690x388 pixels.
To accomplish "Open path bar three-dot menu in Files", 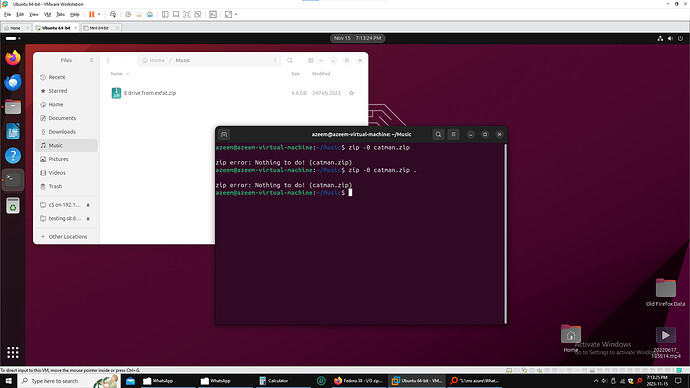I will pos(275,60).
